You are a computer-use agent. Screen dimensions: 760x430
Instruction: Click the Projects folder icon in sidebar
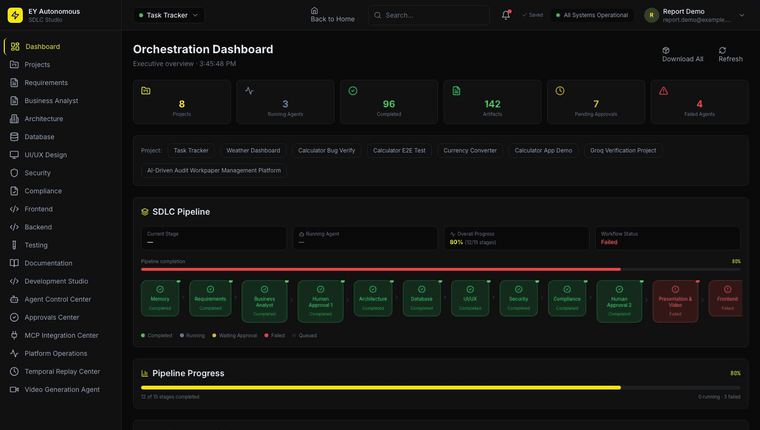coord(15,64)
